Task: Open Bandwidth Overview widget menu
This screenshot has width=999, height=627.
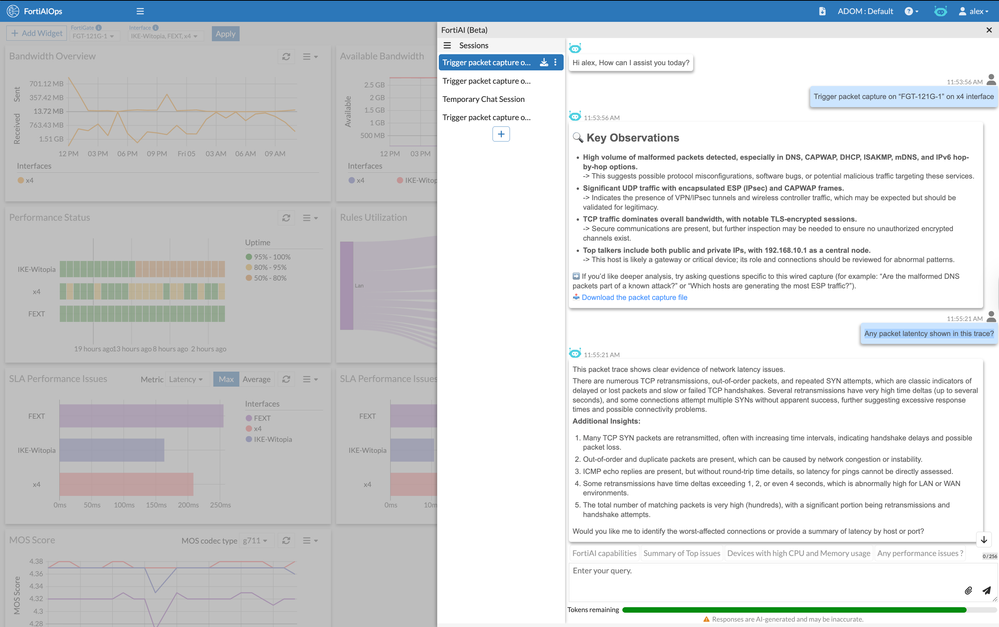Action: pos(310,57)
